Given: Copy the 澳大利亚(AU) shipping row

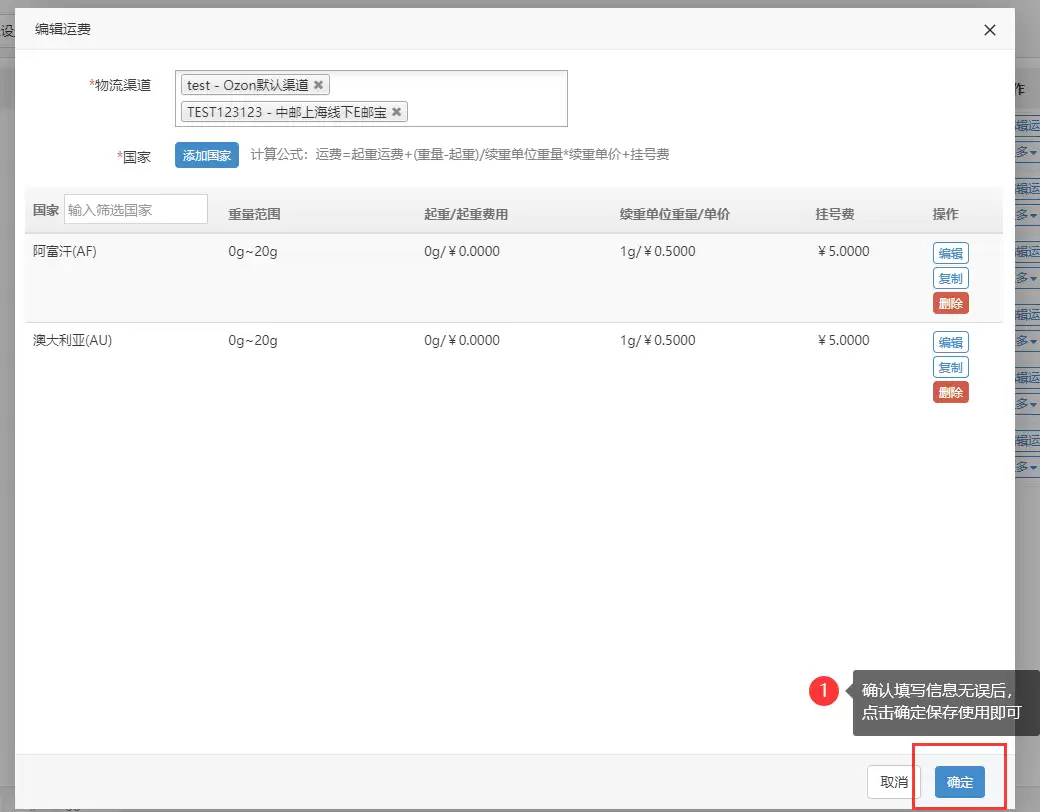Looking at the screenshot, I should click(950, 368).
